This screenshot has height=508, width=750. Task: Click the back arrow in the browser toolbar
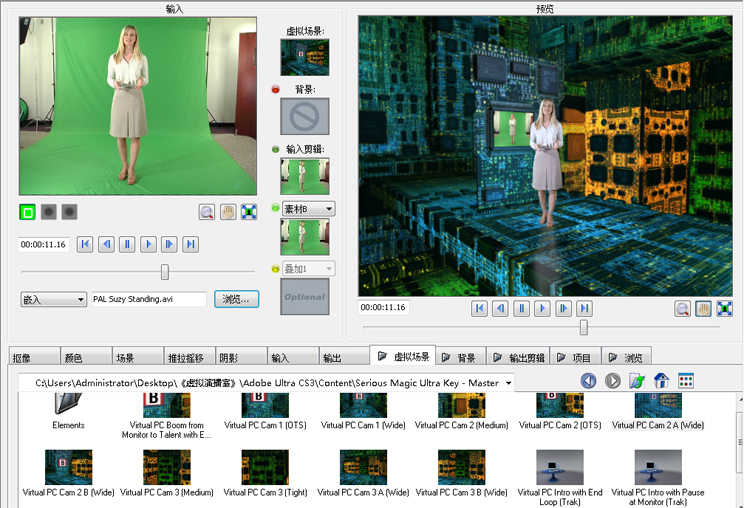click(589, 381)
